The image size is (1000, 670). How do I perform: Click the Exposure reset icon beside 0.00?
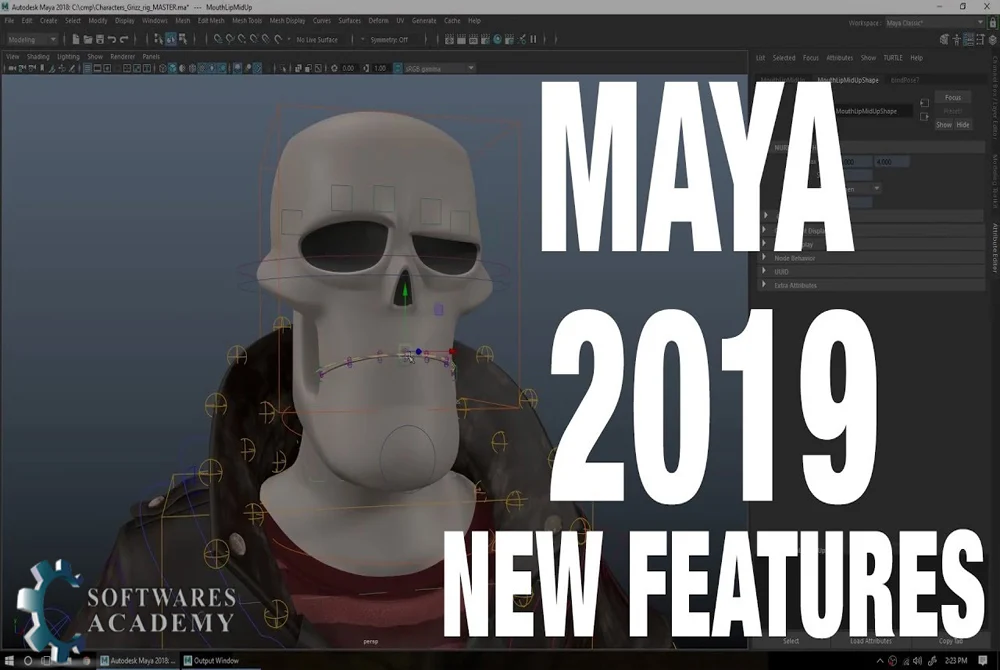coord(334,68)
